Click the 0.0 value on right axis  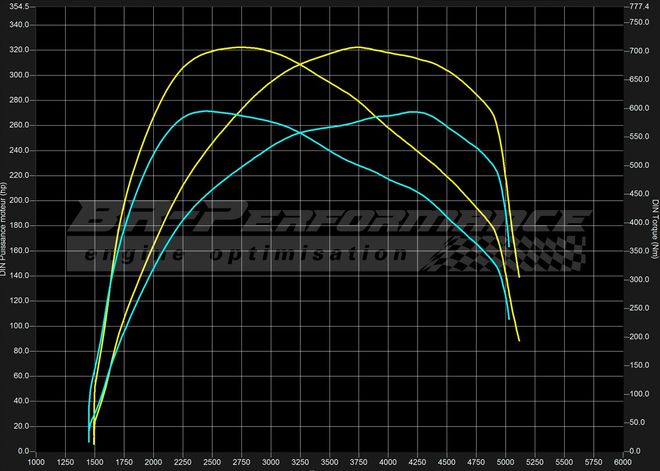tap(634, 452)
